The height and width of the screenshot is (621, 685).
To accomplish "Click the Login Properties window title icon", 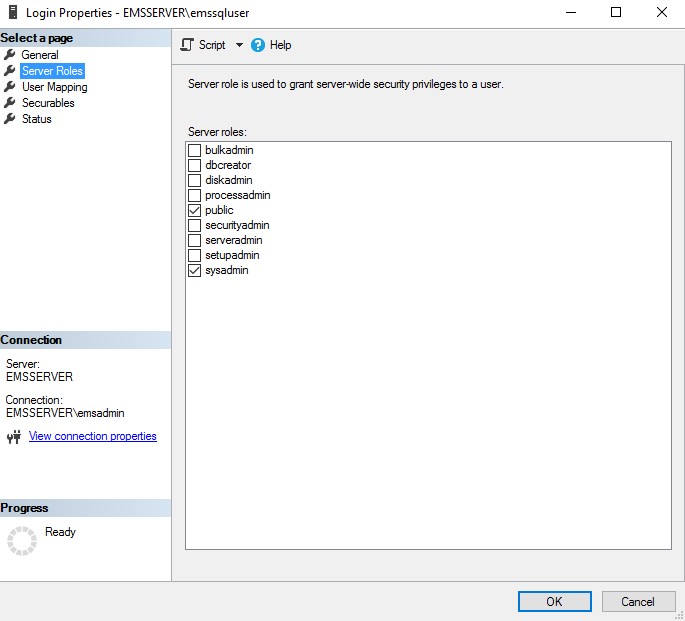I will click(14, 12).
